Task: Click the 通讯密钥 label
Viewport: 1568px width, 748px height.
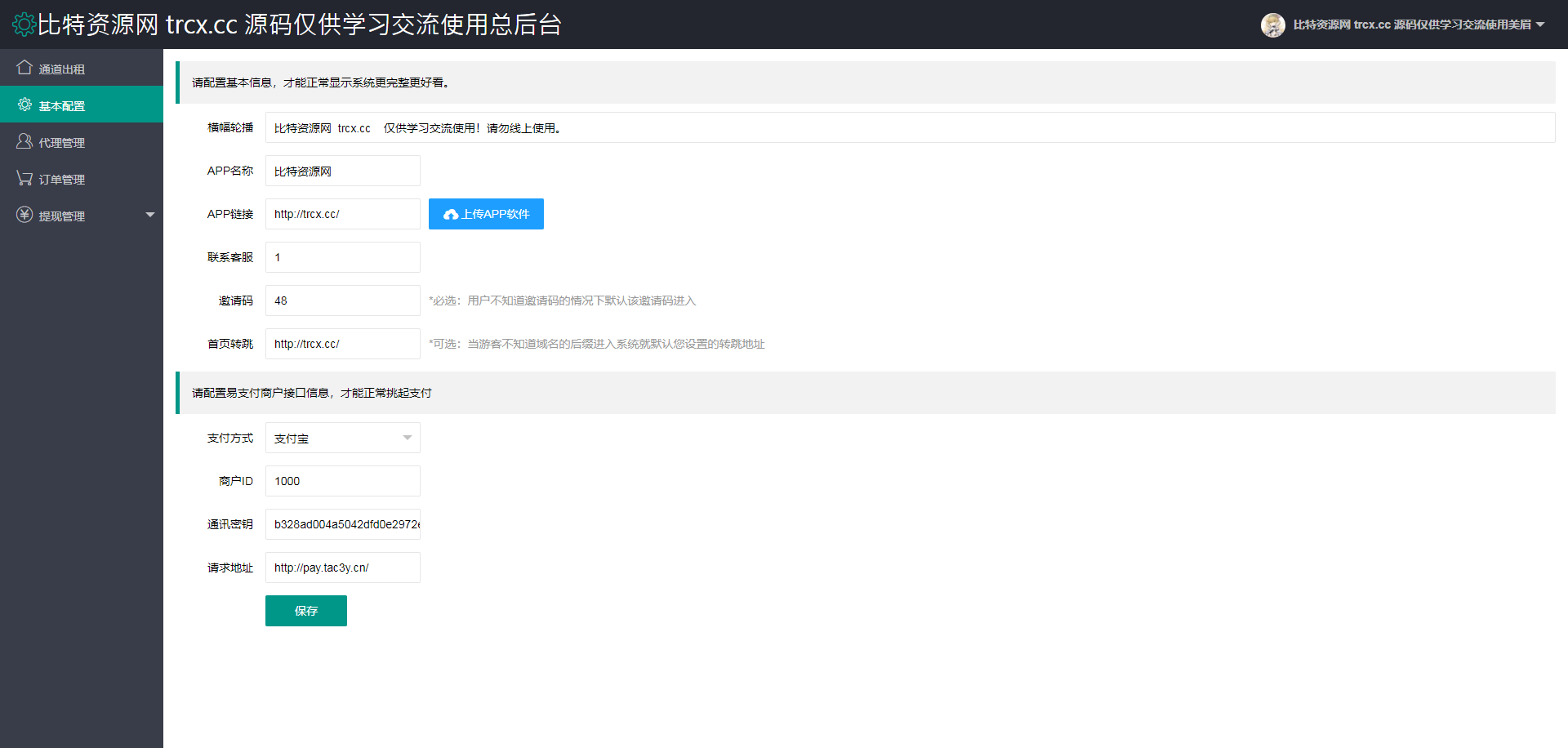Action: pyautogui.click(x=230, y=524)
